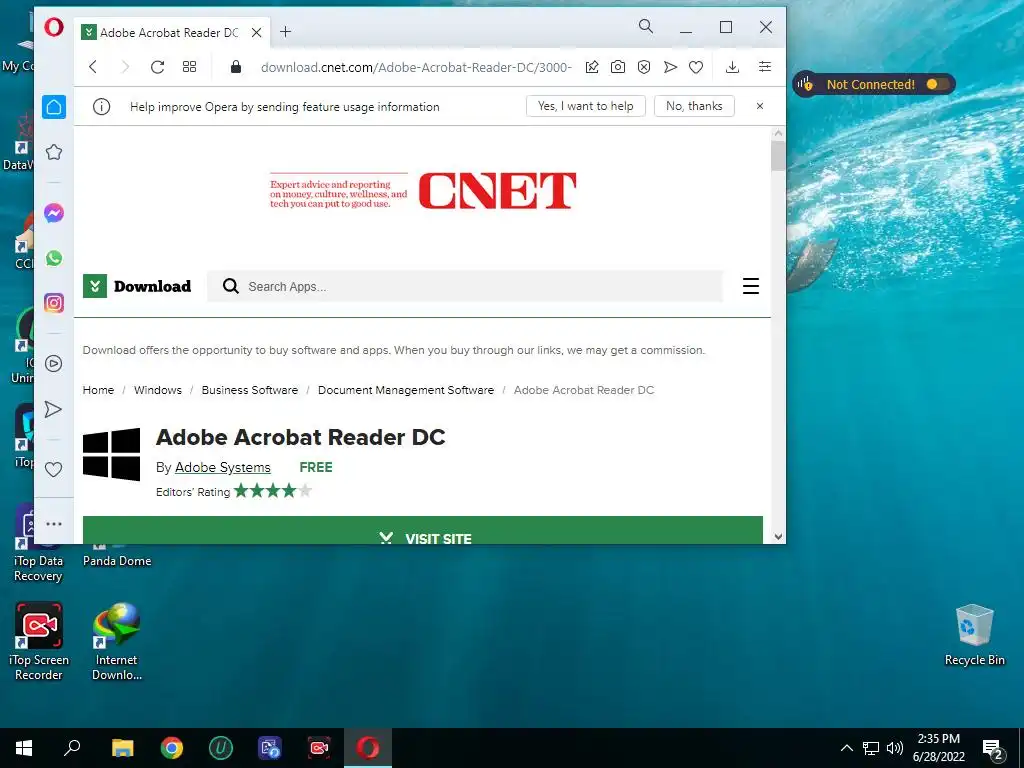Click the ad blocker shield icon
1024x768 pixels.
pyautogui.click(x=644, y=67)
